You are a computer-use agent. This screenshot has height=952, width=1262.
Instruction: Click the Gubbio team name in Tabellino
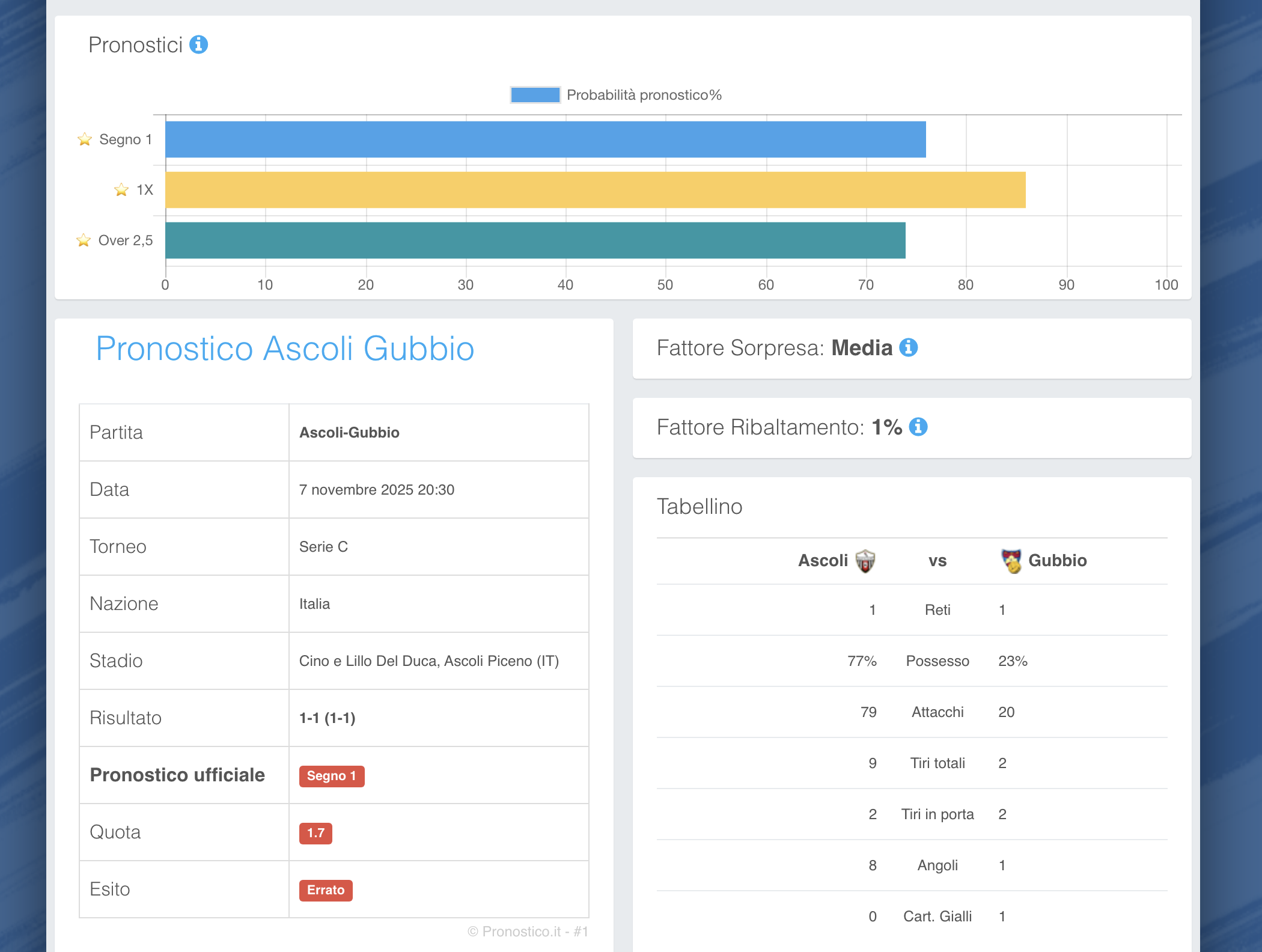pyautogui.click(x=1057, y=561)
